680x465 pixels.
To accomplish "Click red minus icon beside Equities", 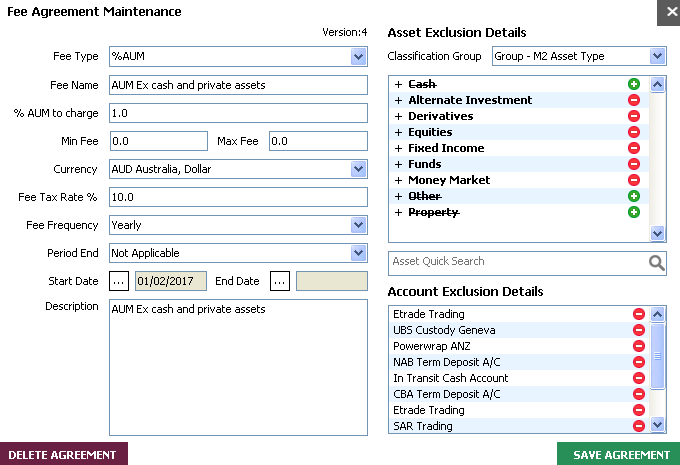I will tap(633, 132).
